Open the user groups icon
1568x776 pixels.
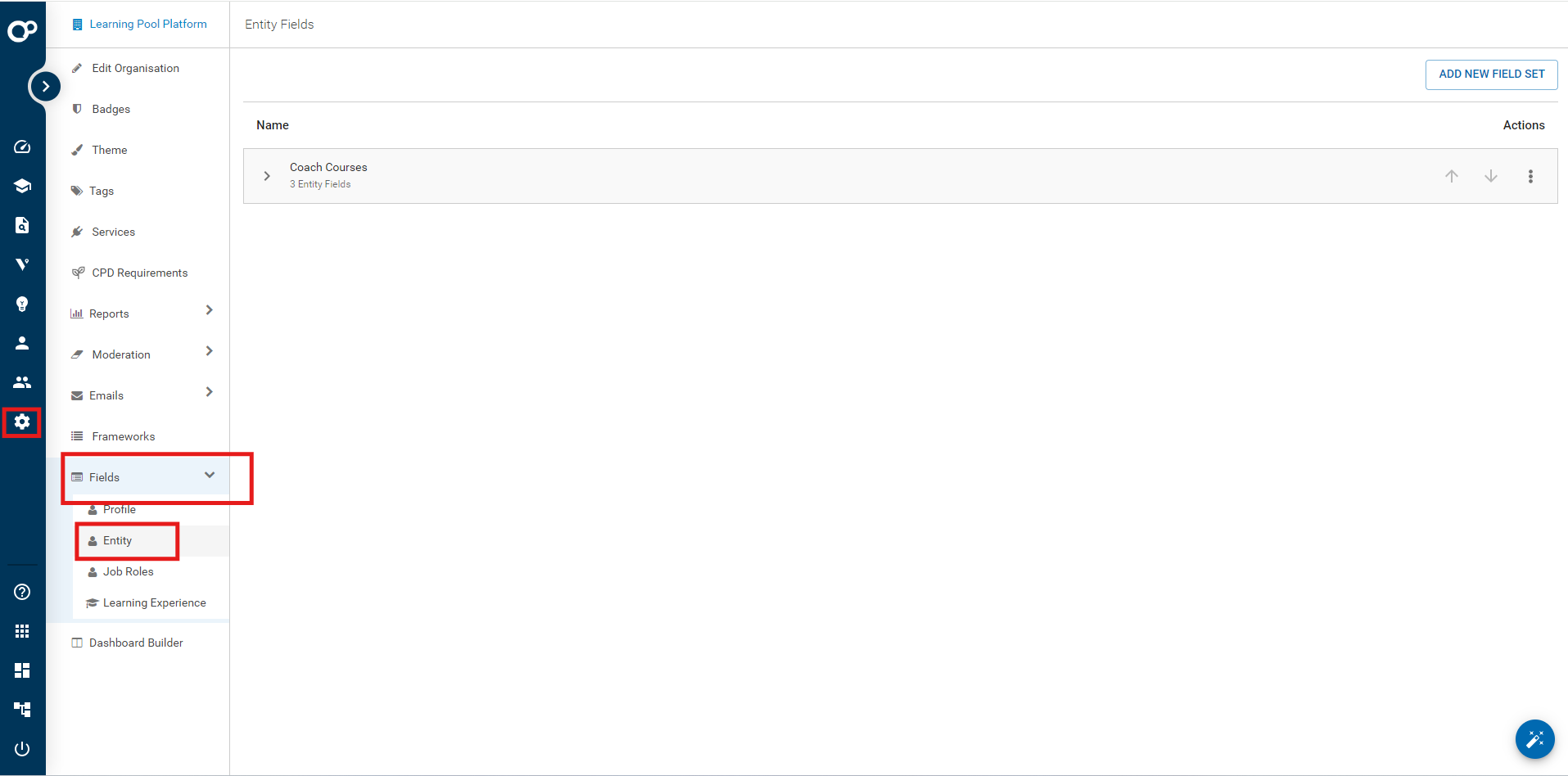click(22, 382)
